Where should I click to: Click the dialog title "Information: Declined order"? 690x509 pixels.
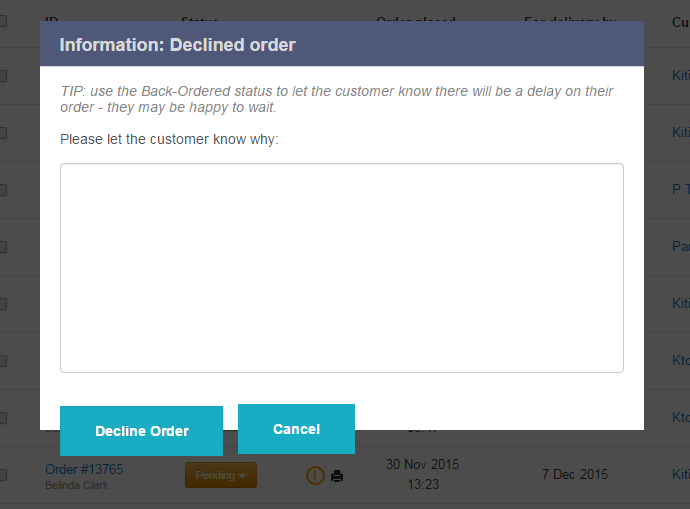click(x=178, y=44)
